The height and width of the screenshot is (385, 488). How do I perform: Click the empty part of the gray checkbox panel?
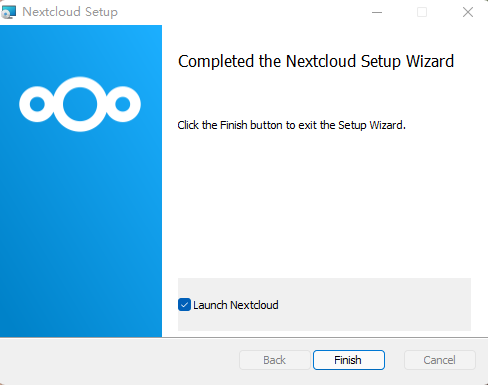(x=373, y=305)
